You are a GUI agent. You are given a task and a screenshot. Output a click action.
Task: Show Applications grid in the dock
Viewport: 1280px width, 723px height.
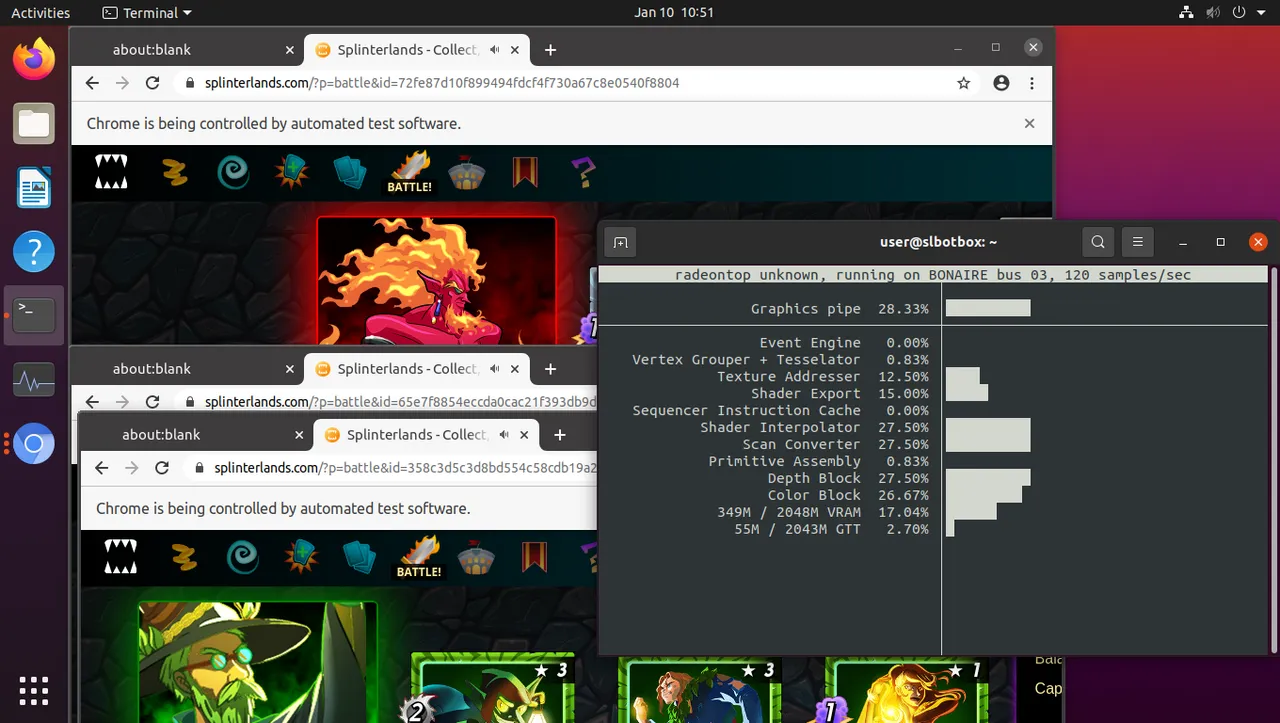(34, 690)
